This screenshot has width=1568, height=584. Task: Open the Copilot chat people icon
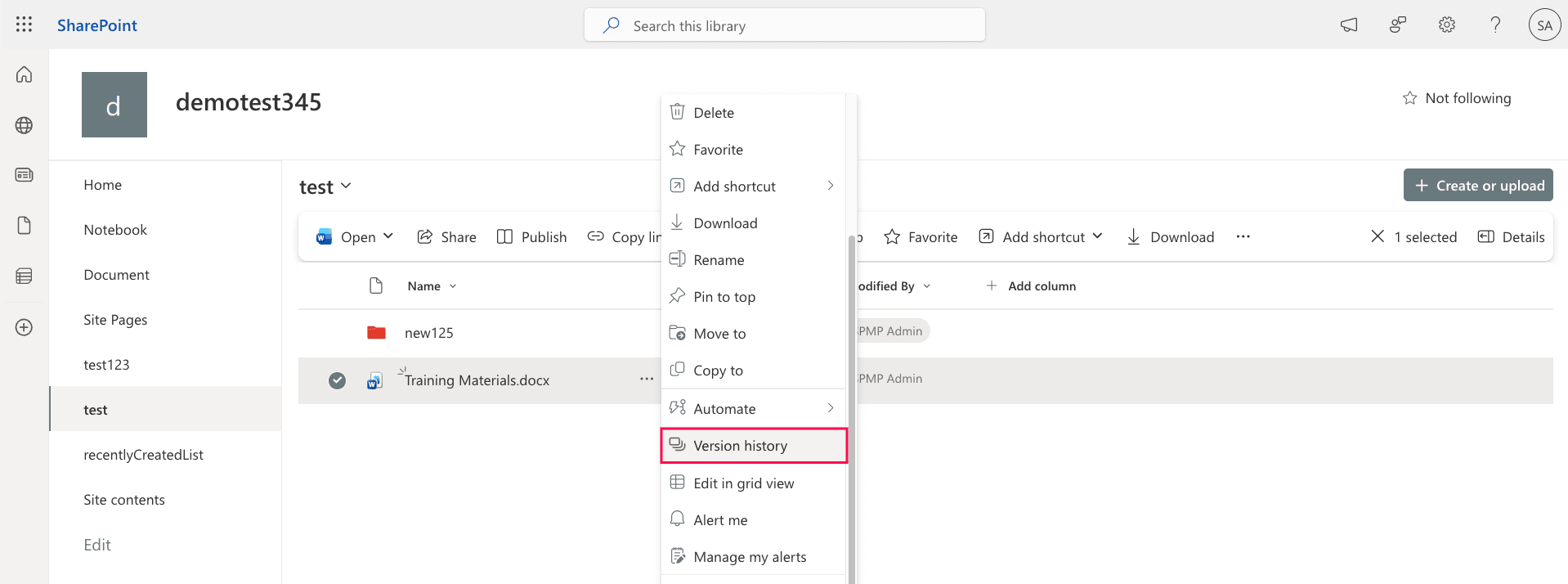coord(1398,25)
